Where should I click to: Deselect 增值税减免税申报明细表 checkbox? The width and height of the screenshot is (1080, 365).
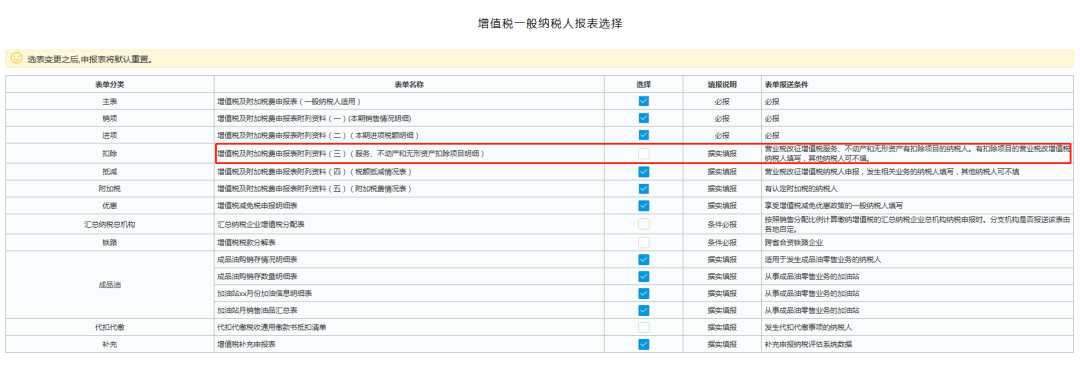tap(643, 206)
